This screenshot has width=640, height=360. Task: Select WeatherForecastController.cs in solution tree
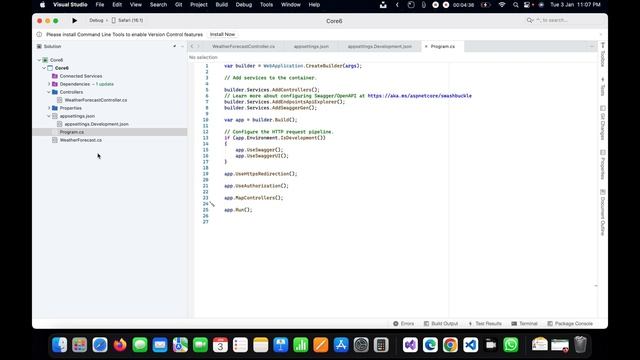click(96, 100)
